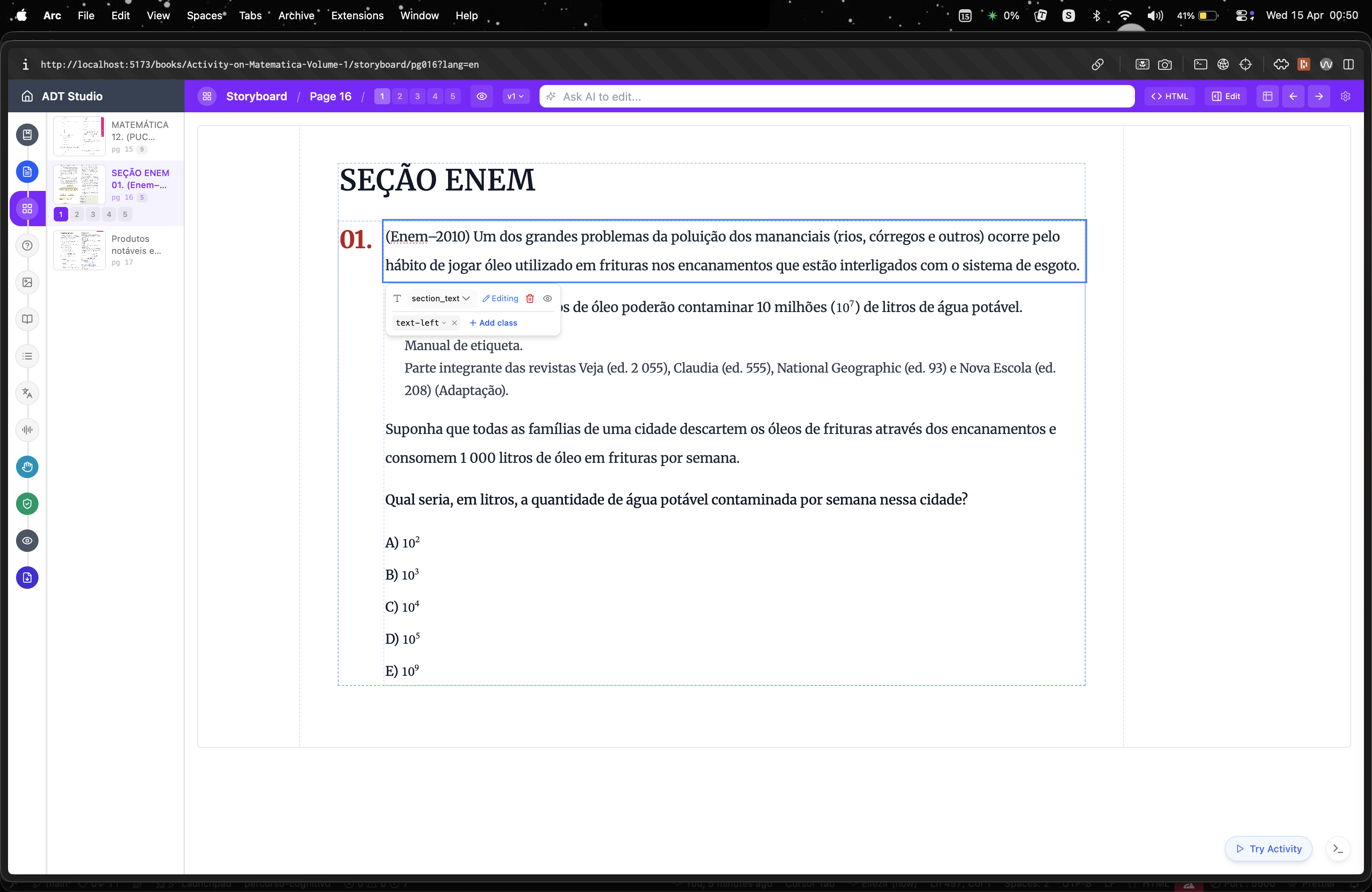Viewport: 1372px width, 892px height.
Task: Go to the previous page arrow
Action: coord(1293,96)
